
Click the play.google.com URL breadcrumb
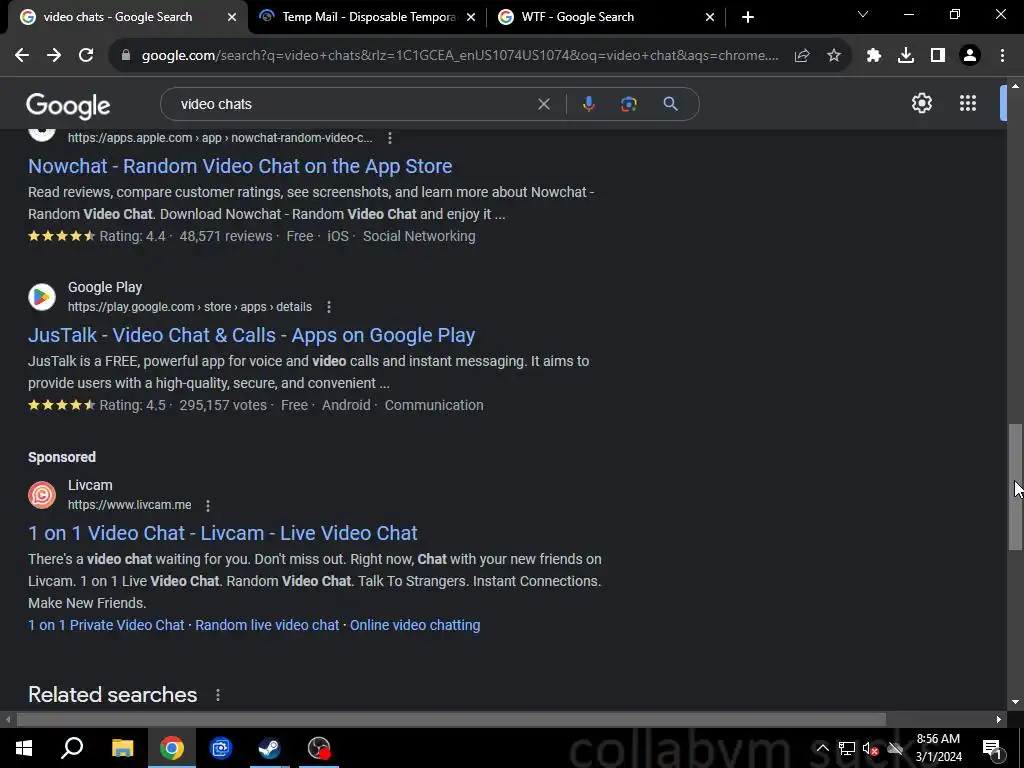pos(190,307)
